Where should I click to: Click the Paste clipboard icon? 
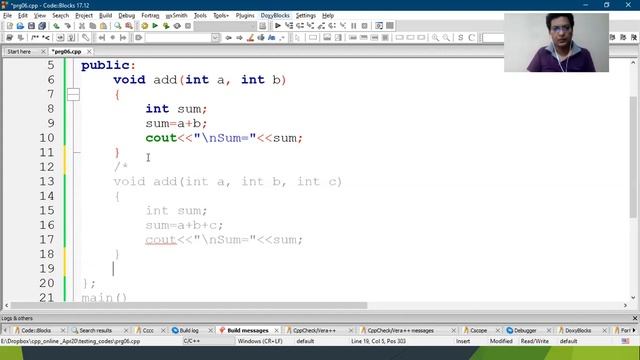[103, 26]
